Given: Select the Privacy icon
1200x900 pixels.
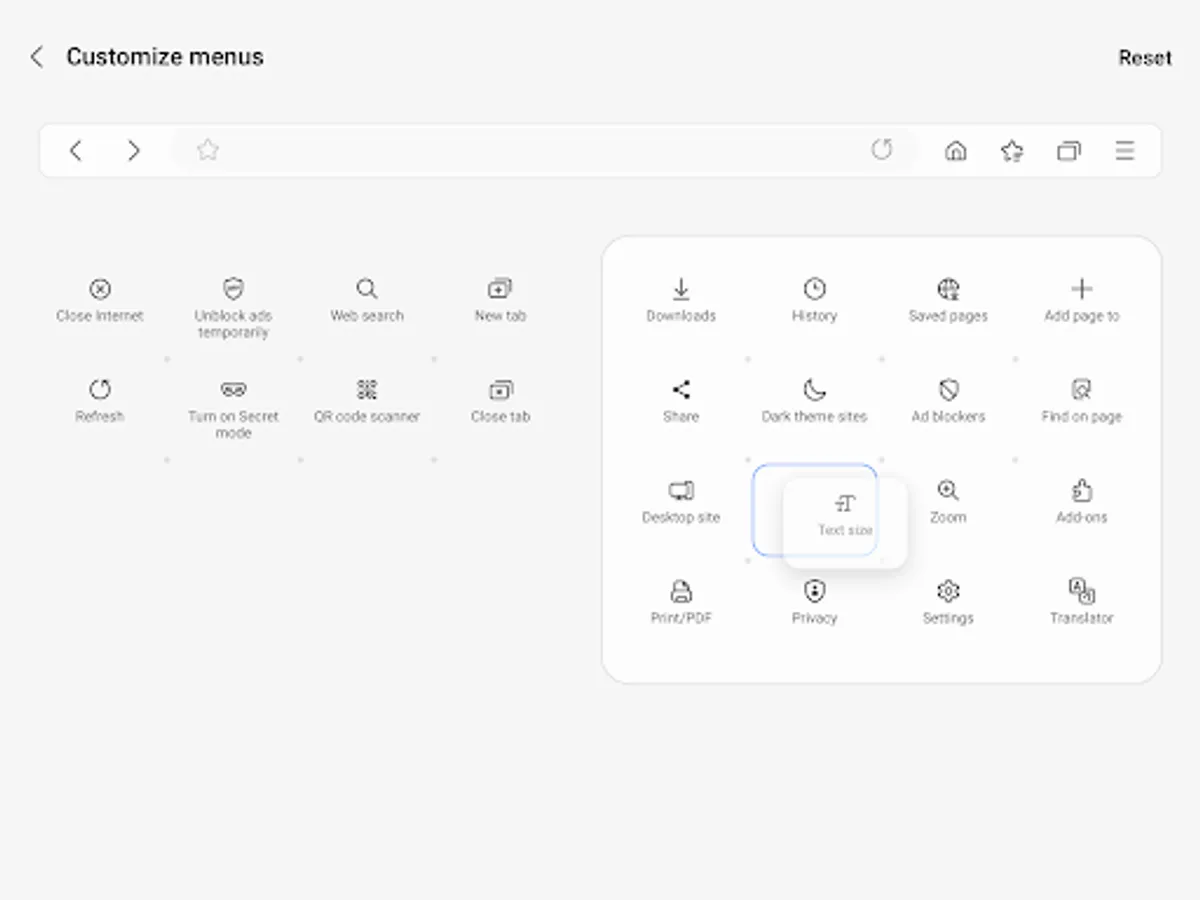Looking at the screenshot, I should (x=815, y=591).
